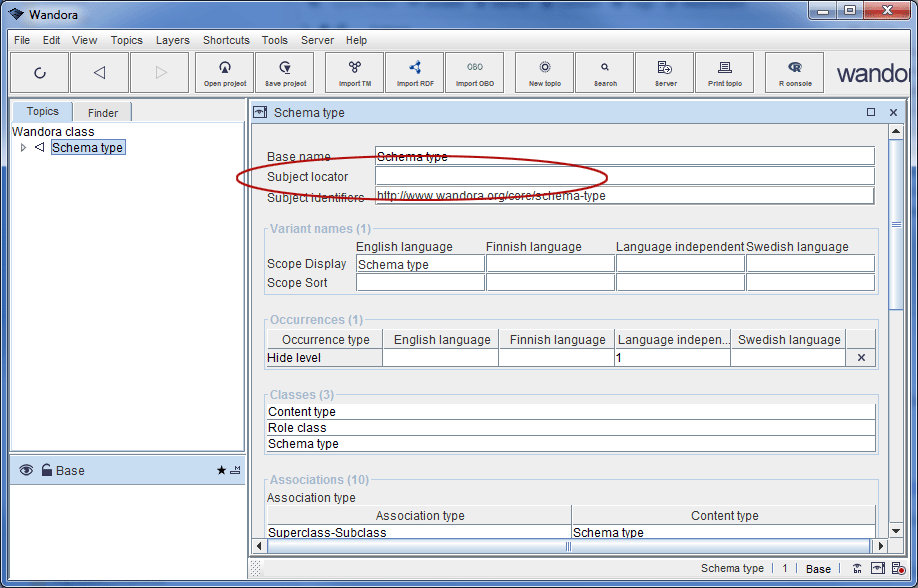Screen dimensions: 918x588
Task: Click the Print topic toolbar icon
Action: tap(725, 72)
